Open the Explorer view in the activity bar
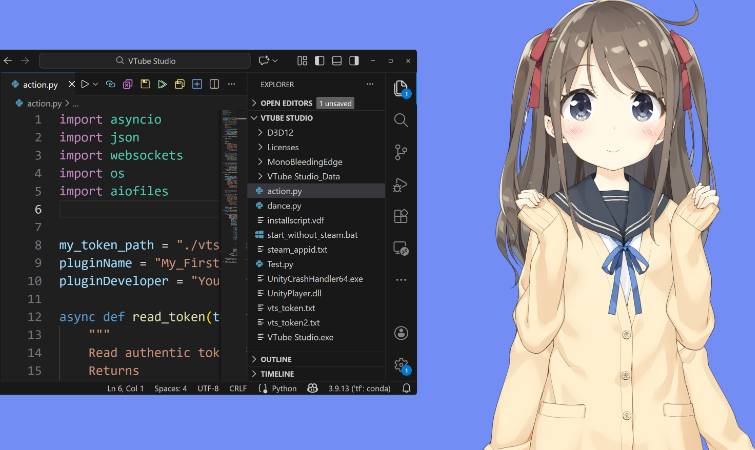The height and width of the screenshot is (450, 755). click(x=401, y=89)
